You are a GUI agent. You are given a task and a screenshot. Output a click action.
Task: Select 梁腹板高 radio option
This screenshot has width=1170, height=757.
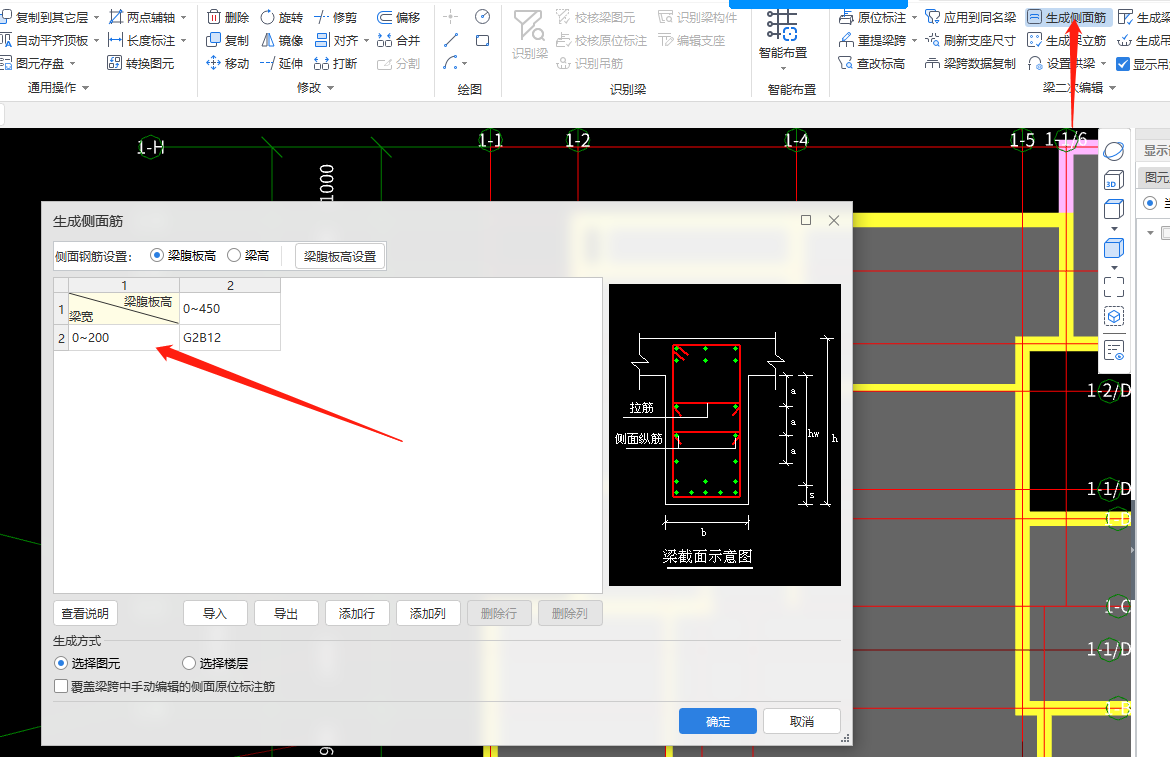pos(157,255)
